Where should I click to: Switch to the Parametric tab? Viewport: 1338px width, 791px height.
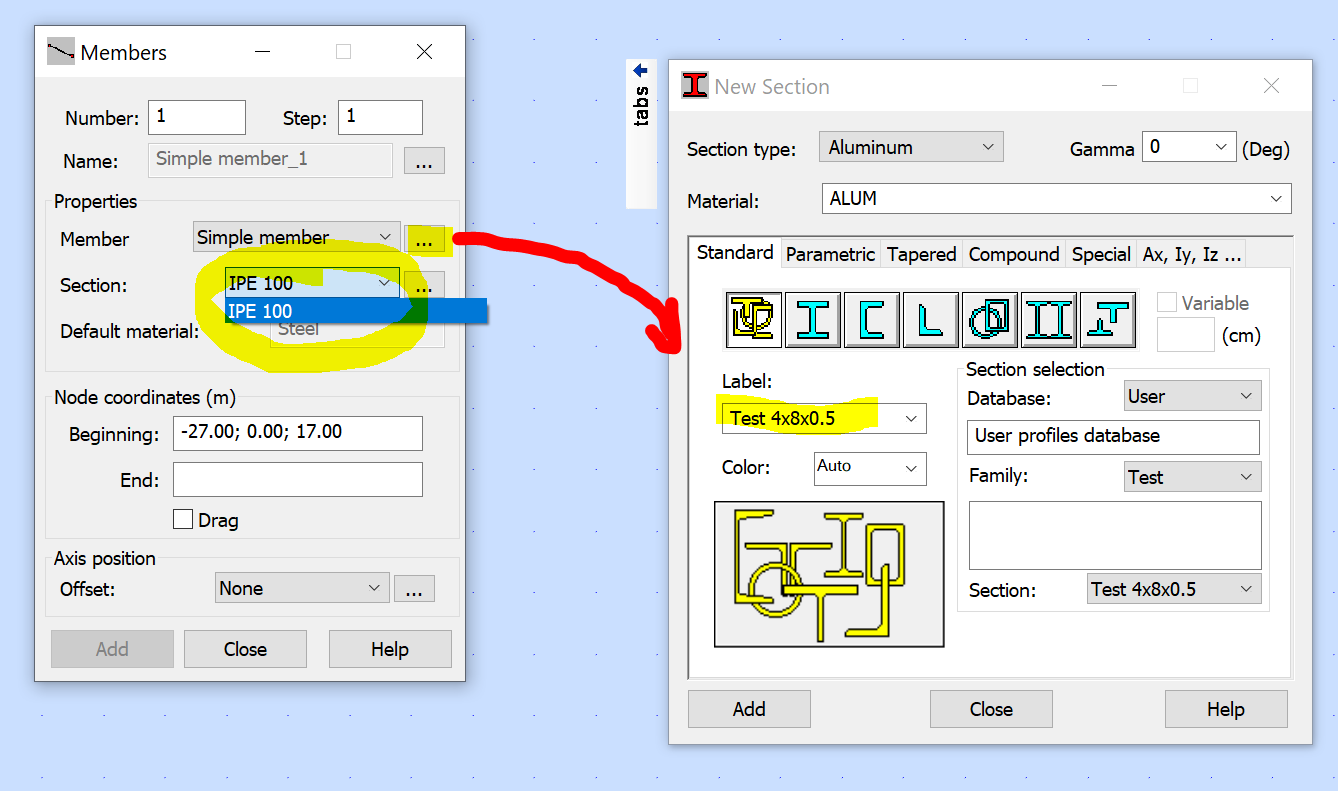click(x=830, y=254)
